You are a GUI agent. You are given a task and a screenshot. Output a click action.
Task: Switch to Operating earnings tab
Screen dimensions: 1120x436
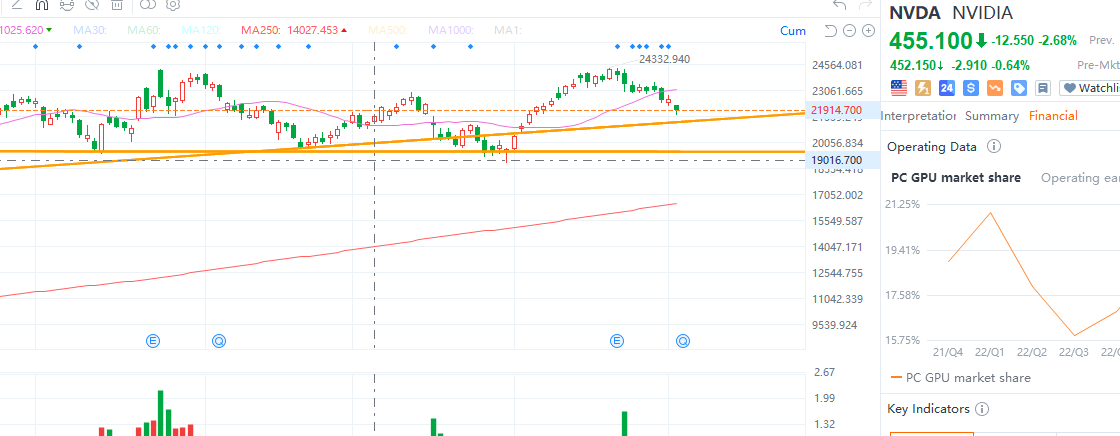pyautogui.click(x=1080, y=177)
